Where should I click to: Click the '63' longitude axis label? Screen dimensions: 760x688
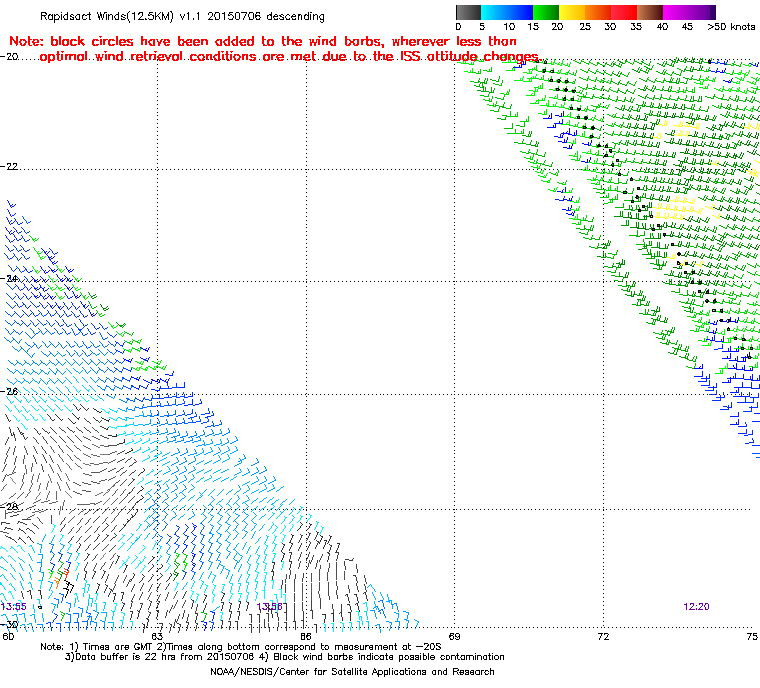point(157,637)
